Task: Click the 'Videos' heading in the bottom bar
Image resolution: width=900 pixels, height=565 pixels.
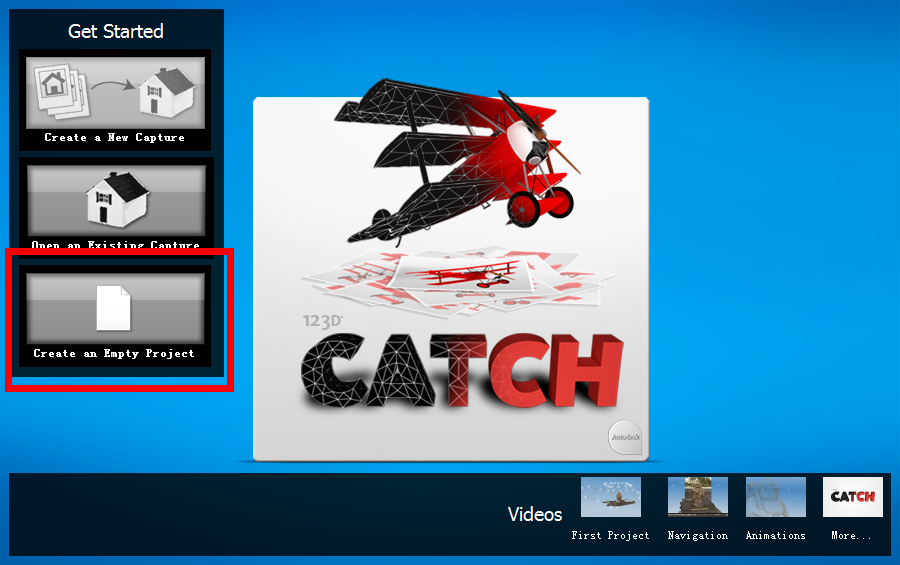Action: click(x=534, y=514)
